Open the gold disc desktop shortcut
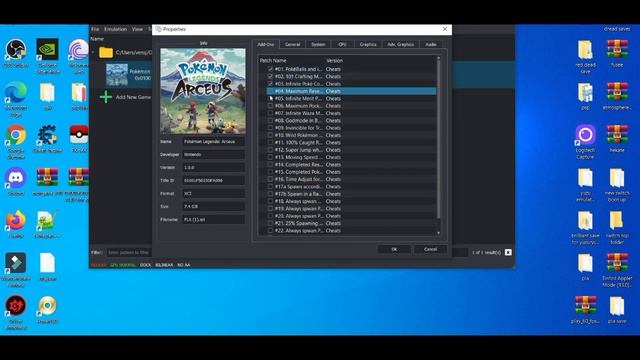 [47, 305]
